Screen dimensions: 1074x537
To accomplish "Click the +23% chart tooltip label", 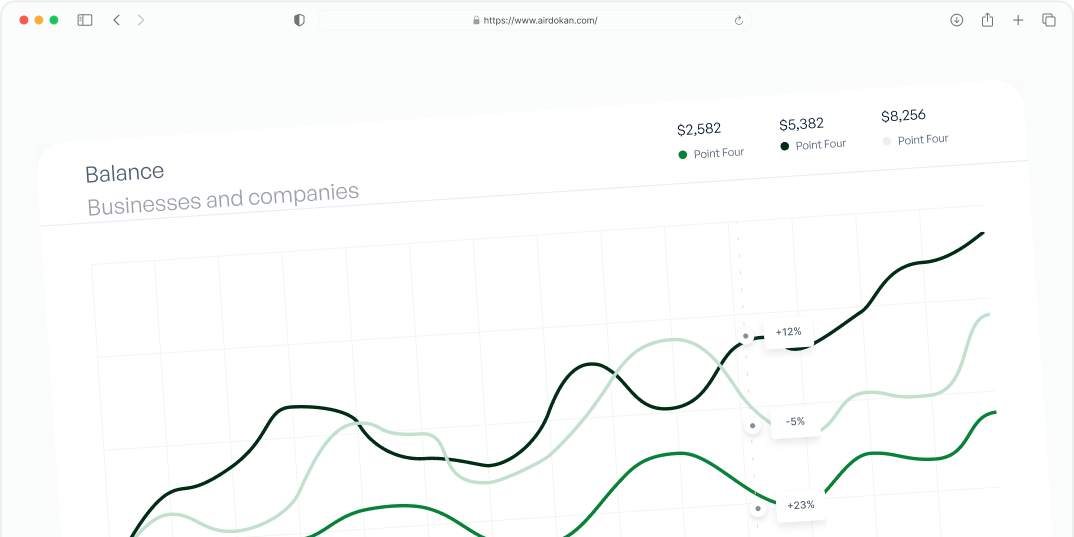I will (801, 505).
